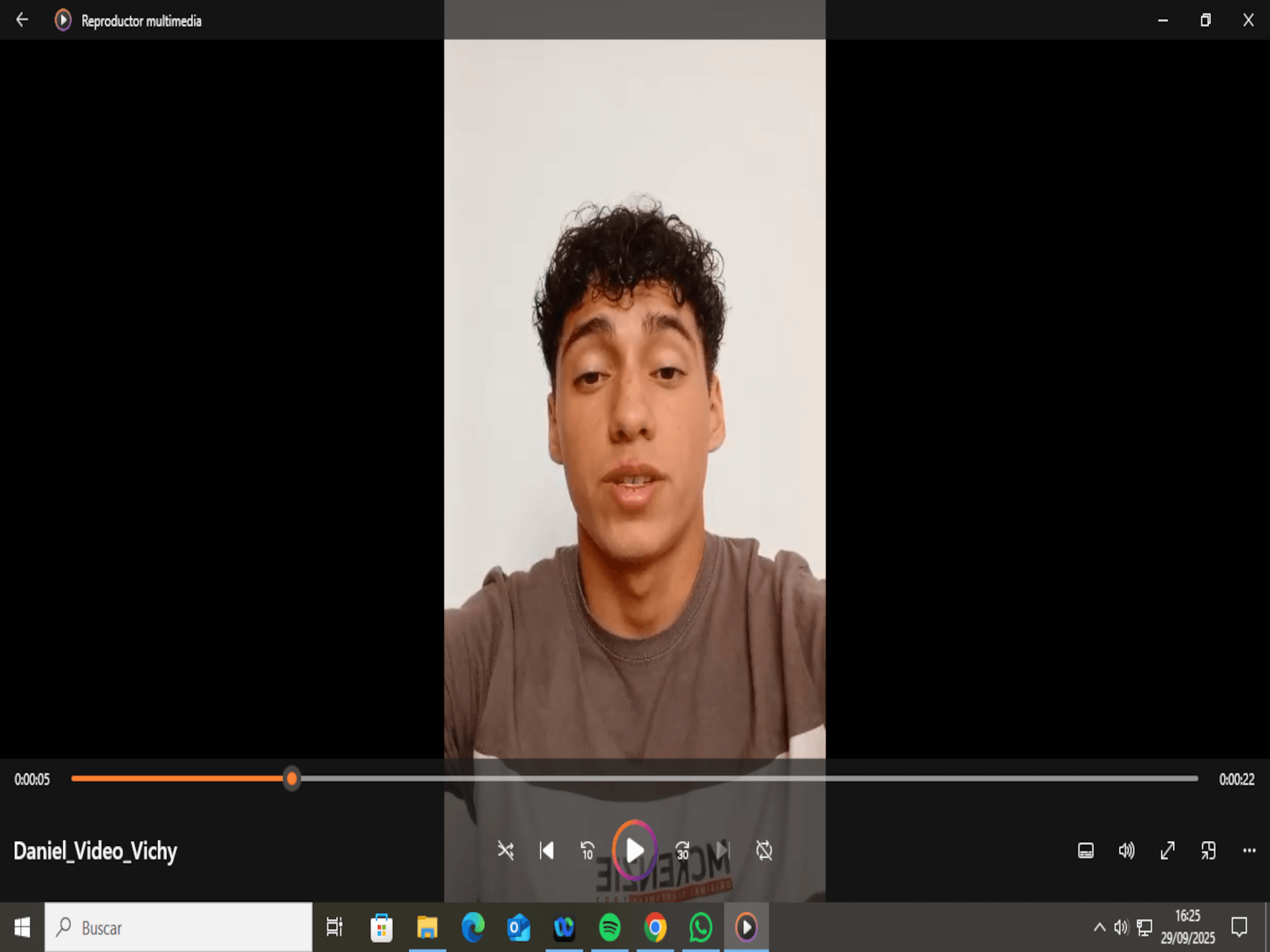The height and width of the screenshot is (952, 1270).
Task: Play the Daniel_Video_Vichy video
Action: point(634,850)
